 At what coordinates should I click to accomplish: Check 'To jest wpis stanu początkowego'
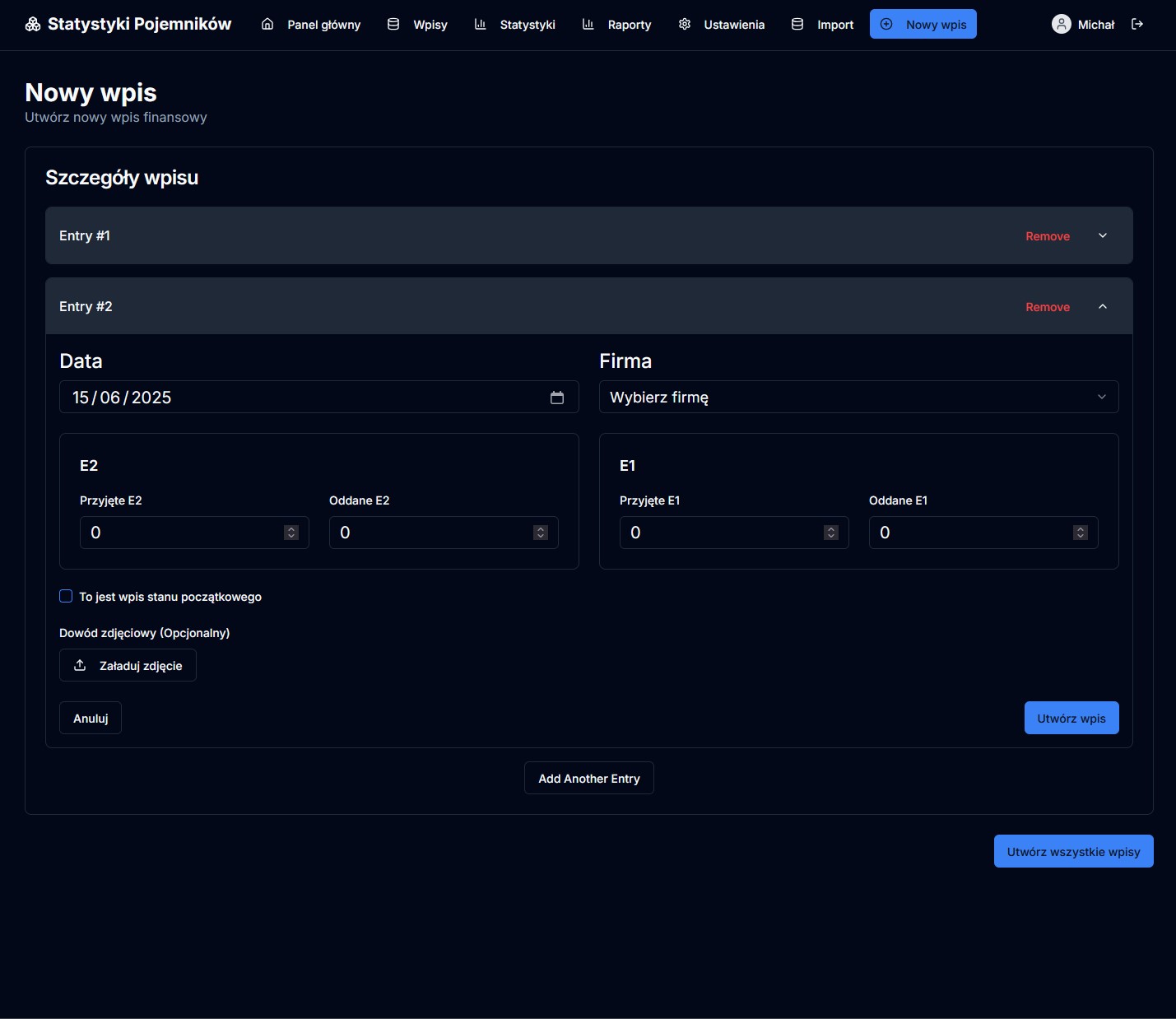click(x=65, y=595)
